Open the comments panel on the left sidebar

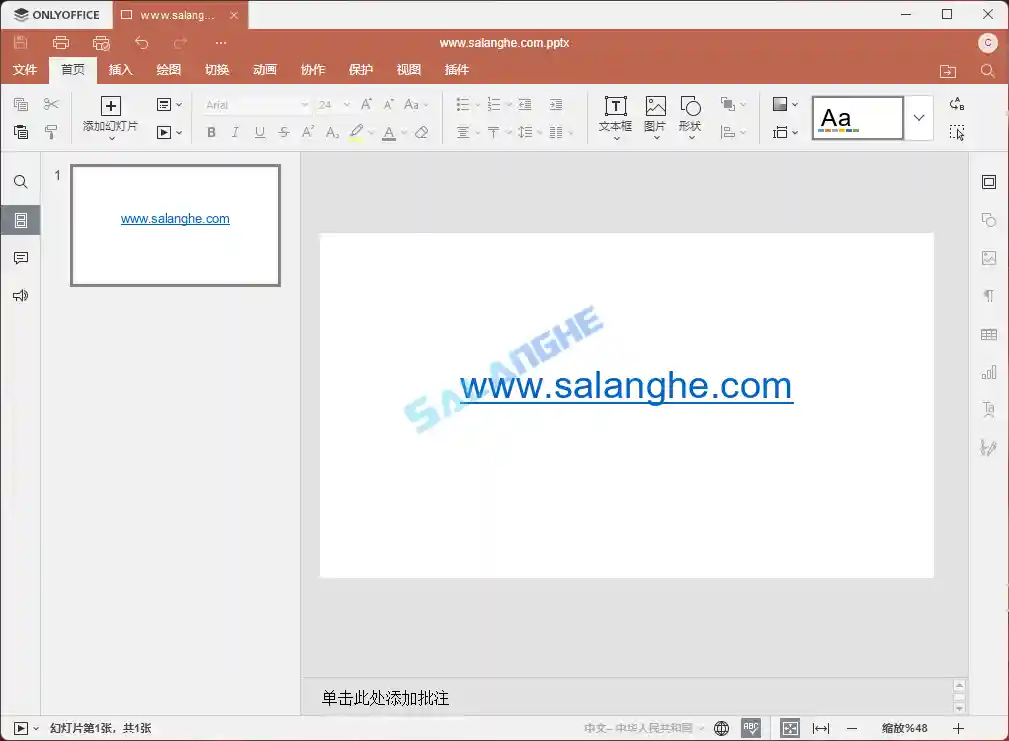point(20,257)
